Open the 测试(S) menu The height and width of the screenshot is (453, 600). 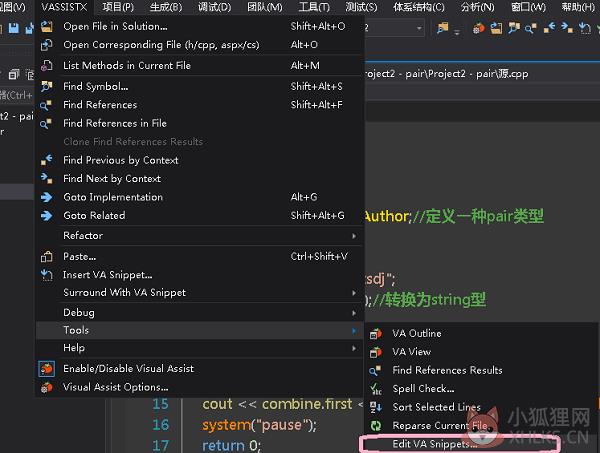point(361,7)
